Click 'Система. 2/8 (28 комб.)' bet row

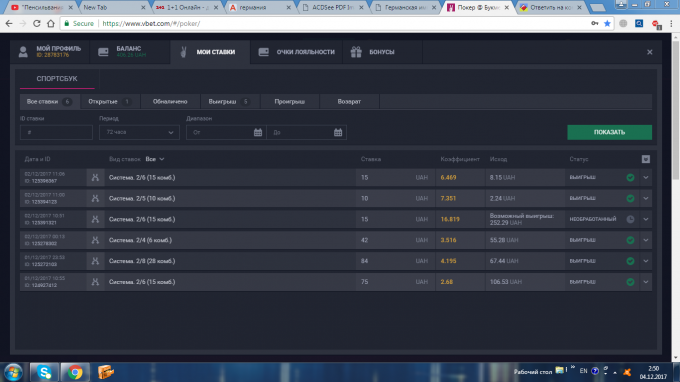tap(336, 261)
